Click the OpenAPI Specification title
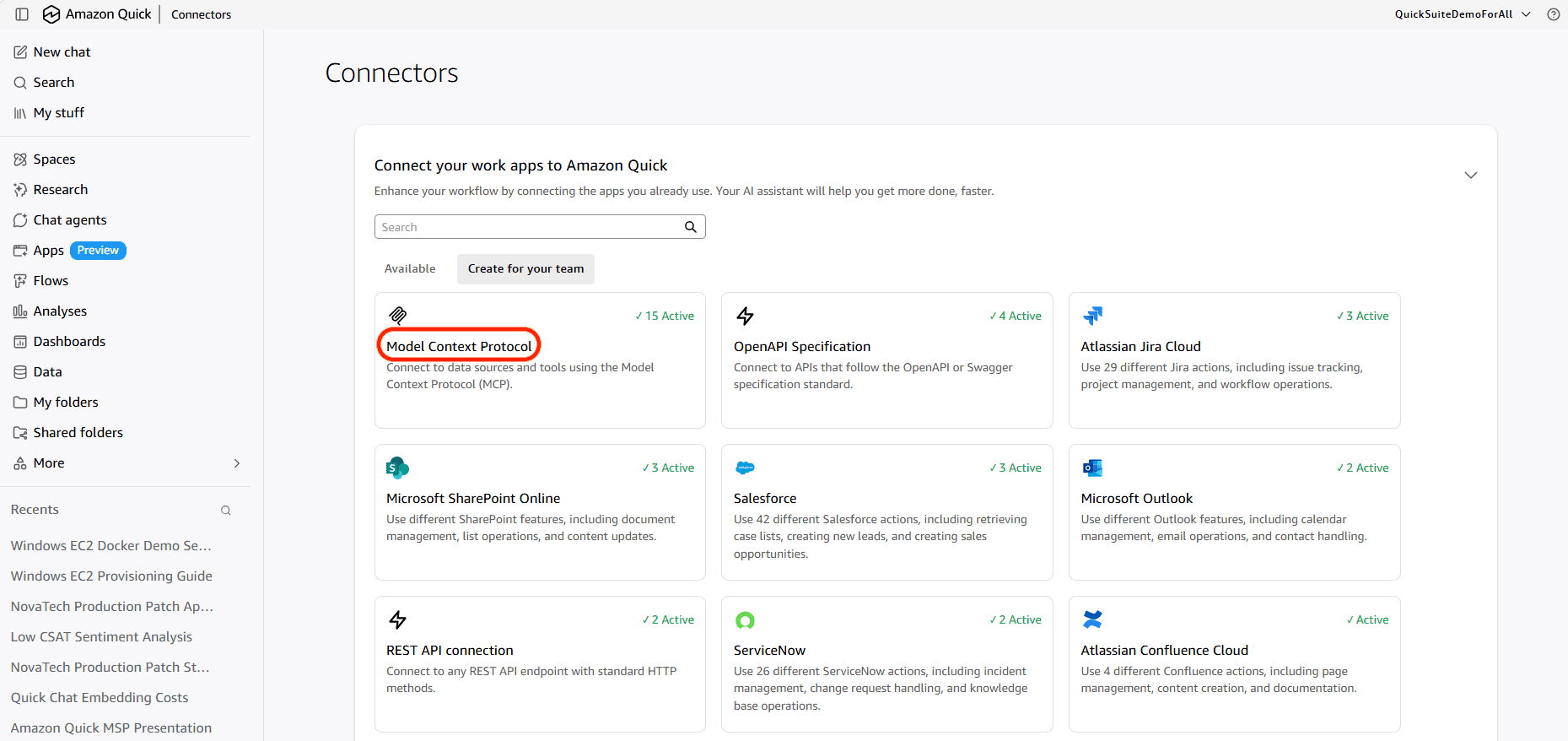1568x741 pixels. pos(802,347)
